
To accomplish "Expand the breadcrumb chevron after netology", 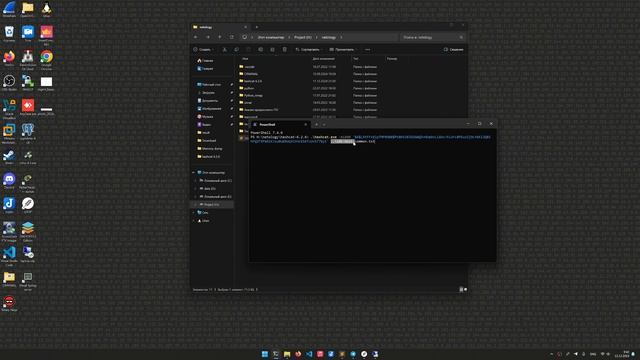I will (341, 37).
